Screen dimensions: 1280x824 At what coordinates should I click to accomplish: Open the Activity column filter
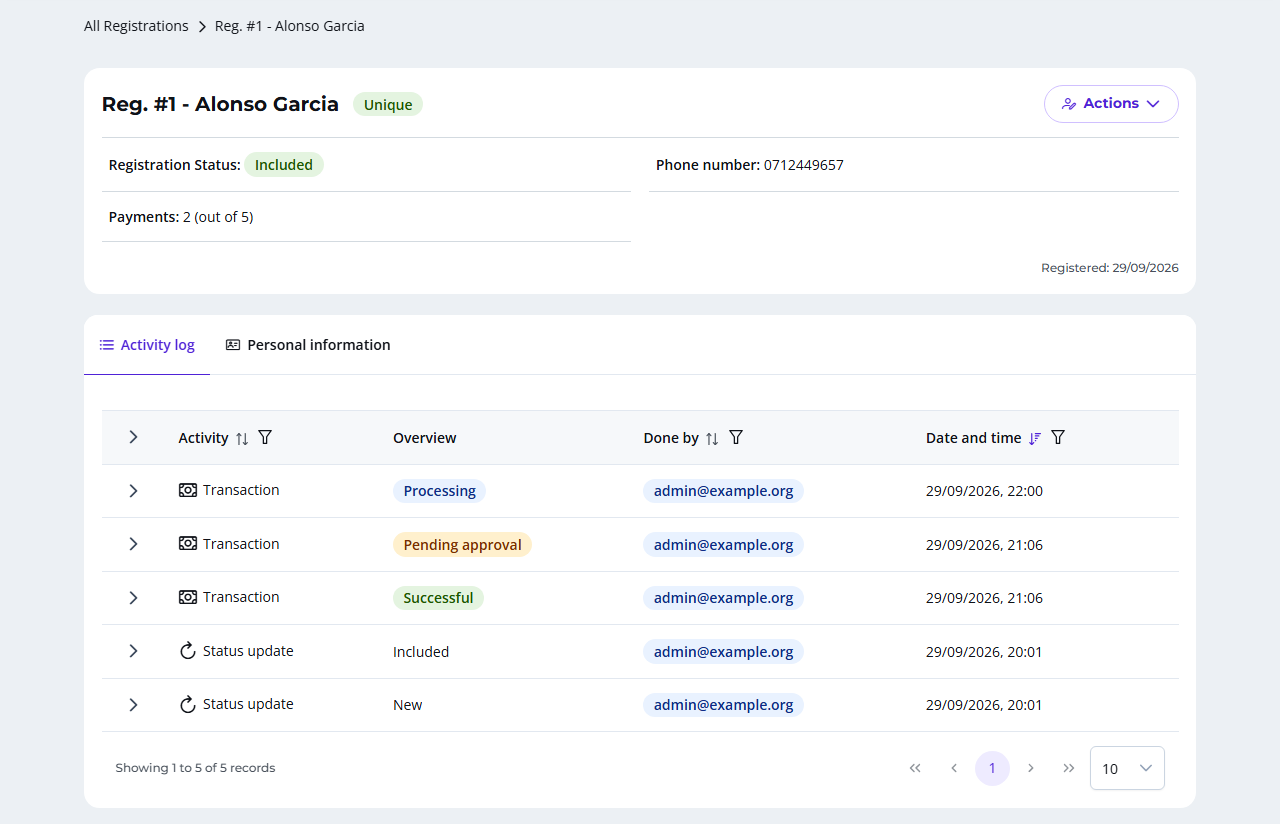click(x=265, y=437)
